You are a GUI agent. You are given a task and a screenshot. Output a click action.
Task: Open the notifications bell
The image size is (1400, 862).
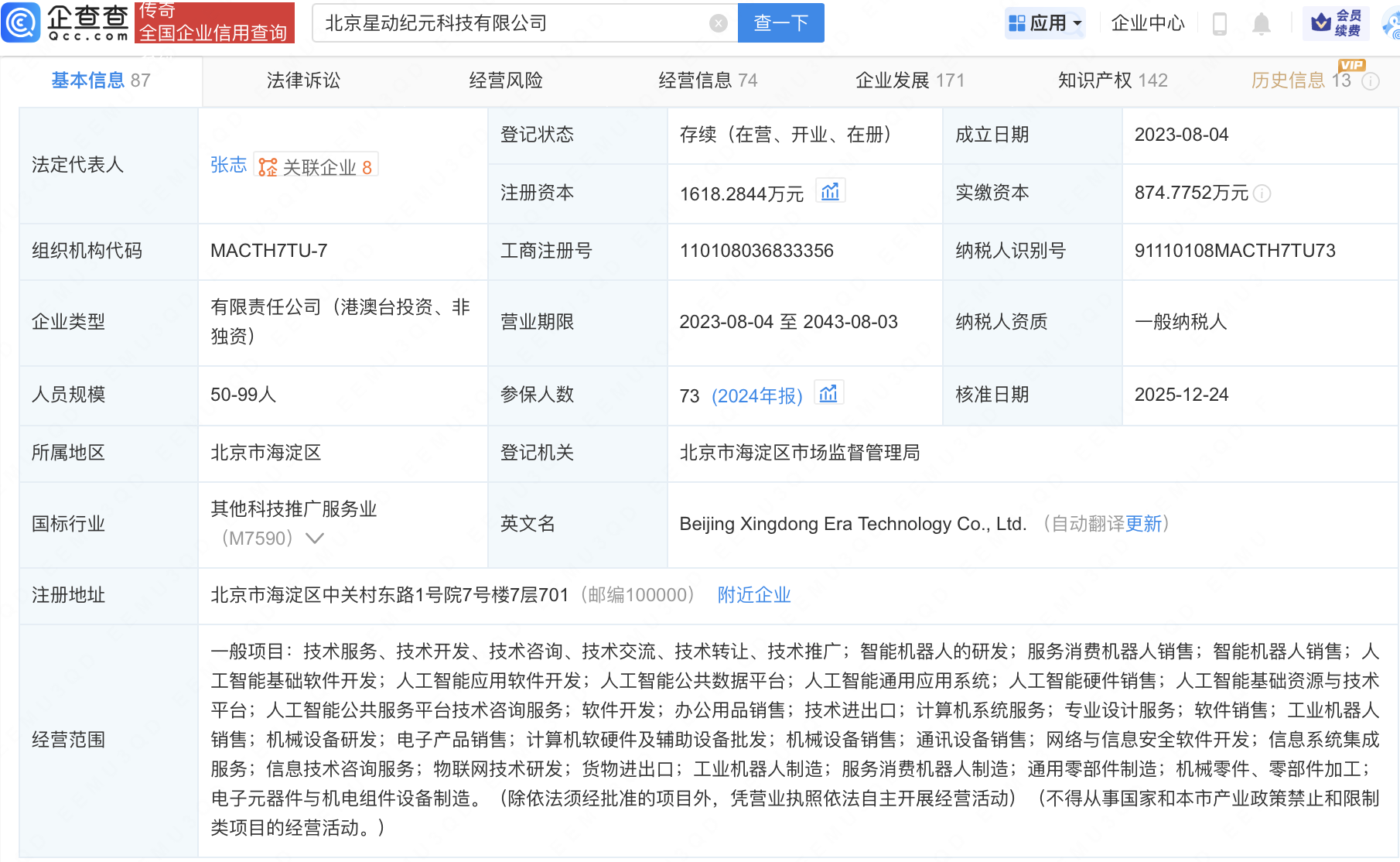point(1261,24)
